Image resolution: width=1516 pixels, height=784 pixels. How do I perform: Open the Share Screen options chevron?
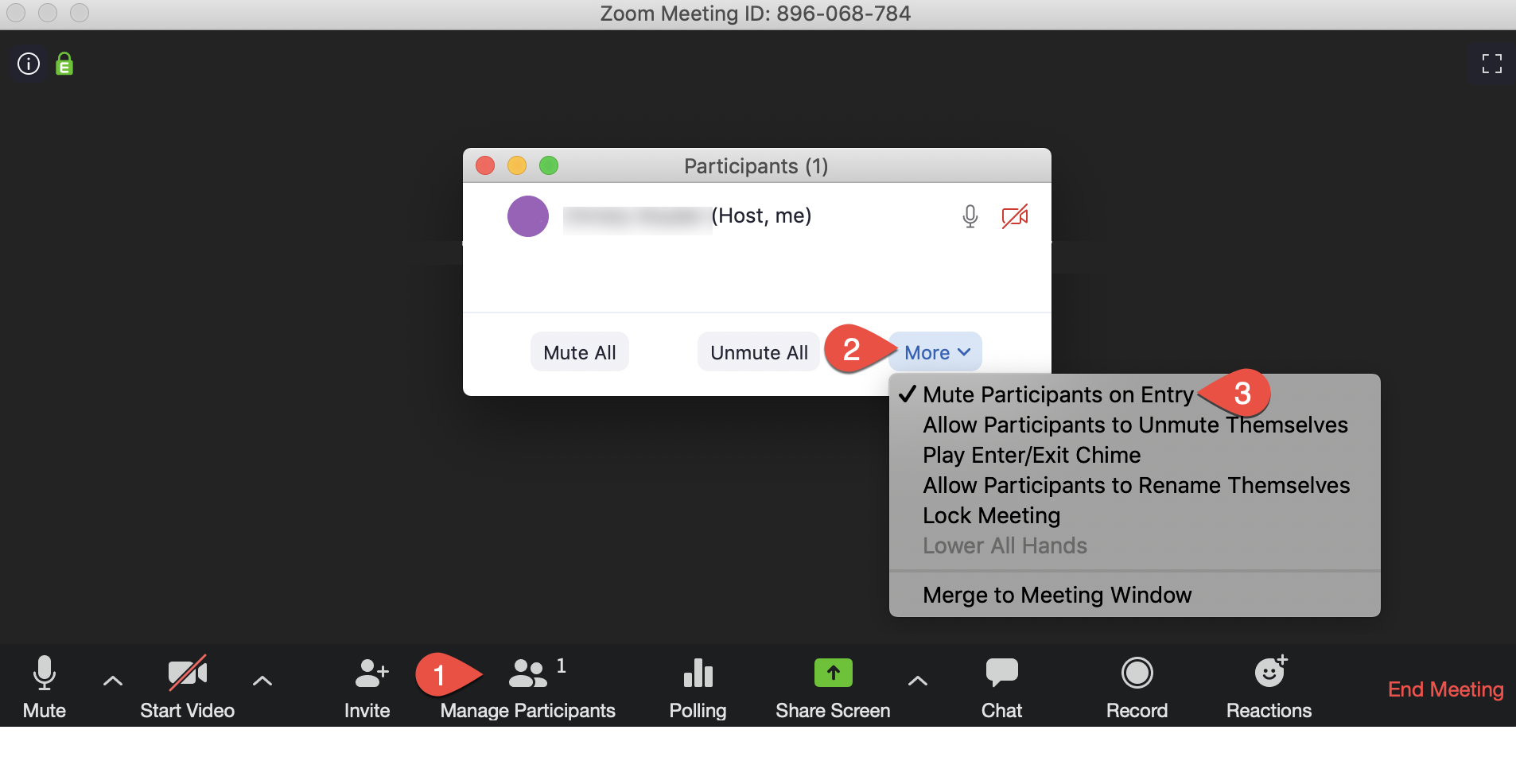tap(916, 681)
